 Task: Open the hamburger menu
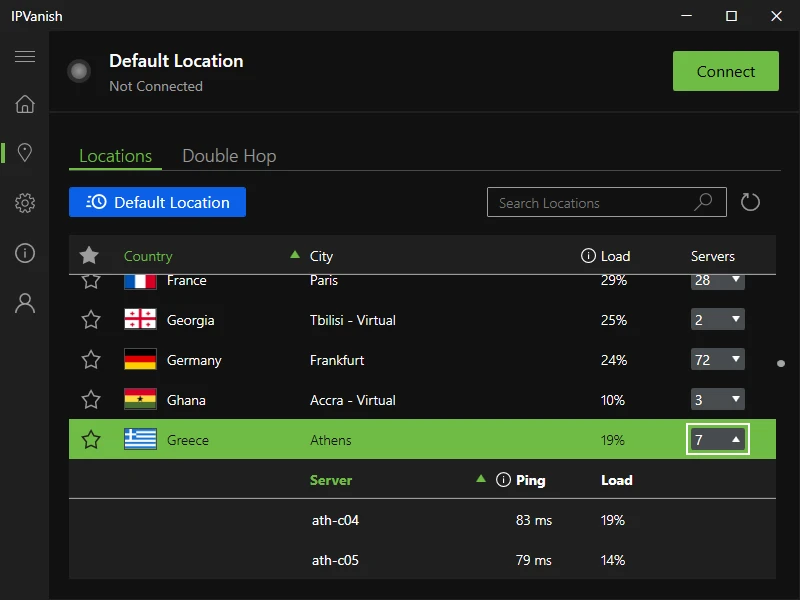pos(25,57)
